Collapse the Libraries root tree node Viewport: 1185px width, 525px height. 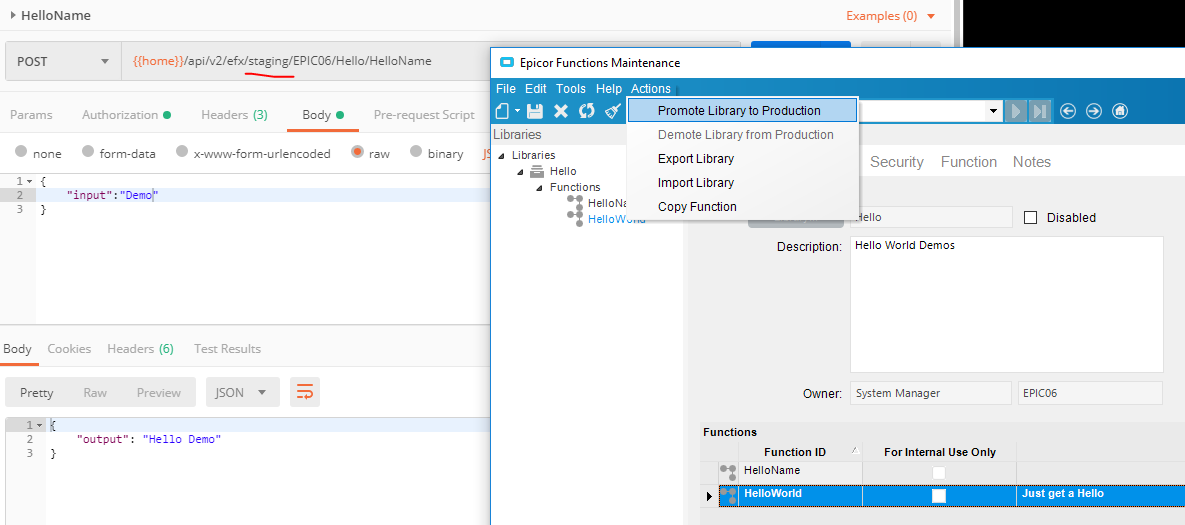502,156
